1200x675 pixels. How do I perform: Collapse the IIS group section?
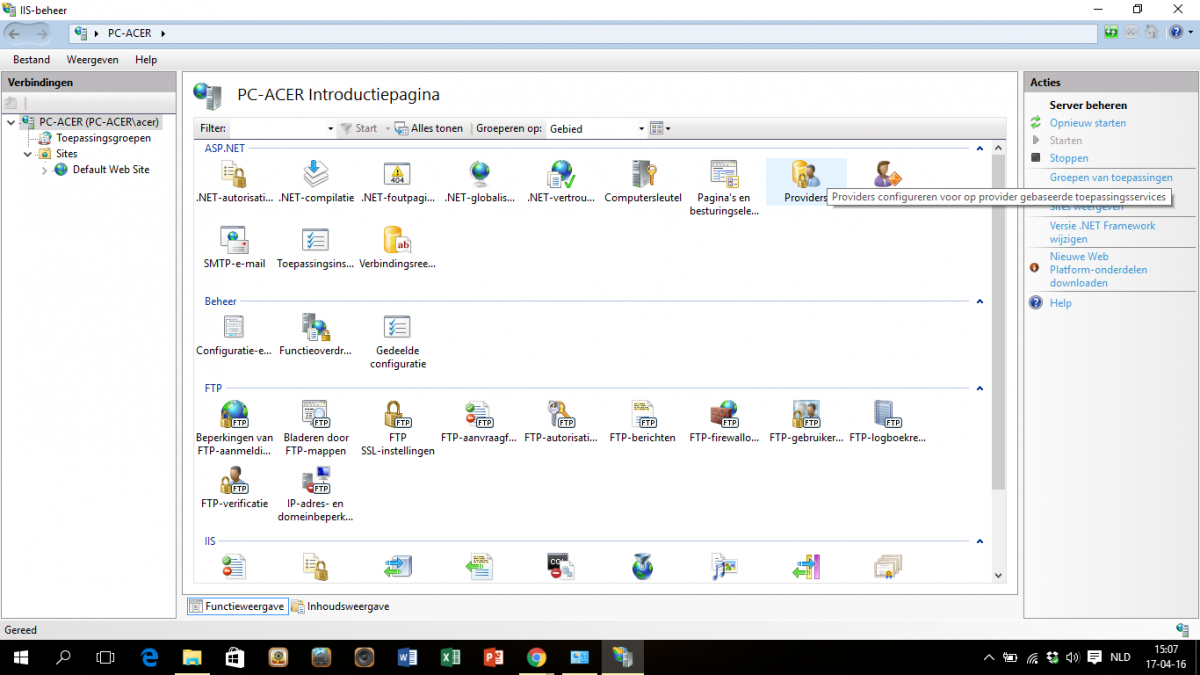[x=980, y=541]
